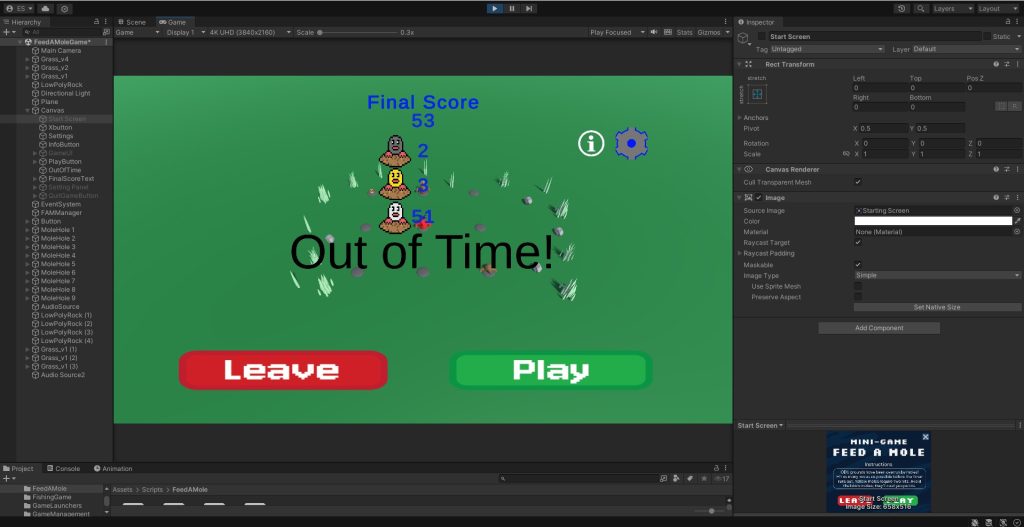Click the Image Color swatch
This screenshot has height=527, width=1024.
933,221
